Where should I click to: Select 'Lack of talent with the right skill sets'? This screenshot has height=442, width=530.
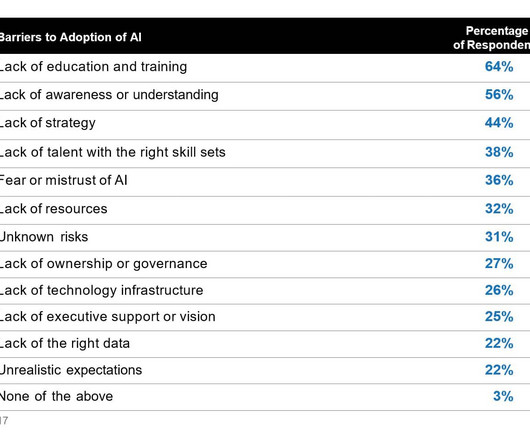click(113, 152)
